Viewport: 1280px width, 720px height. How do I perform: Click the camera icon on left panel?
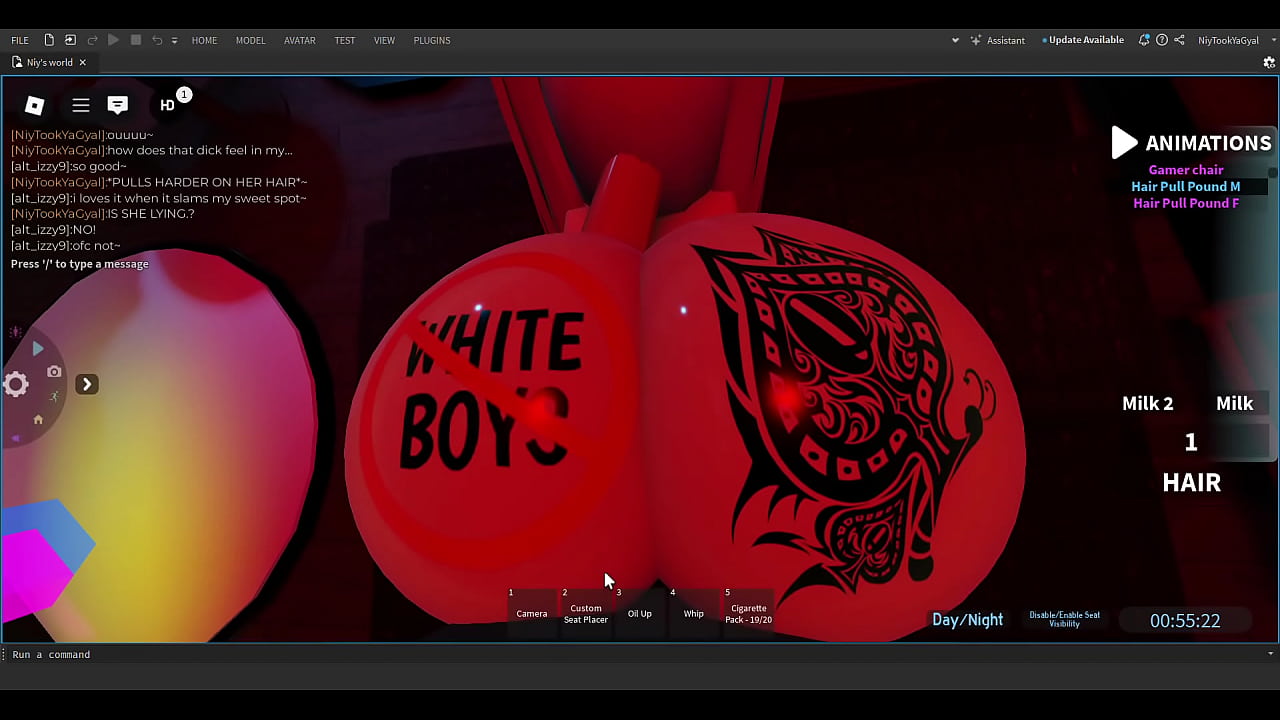click(54, 372)
